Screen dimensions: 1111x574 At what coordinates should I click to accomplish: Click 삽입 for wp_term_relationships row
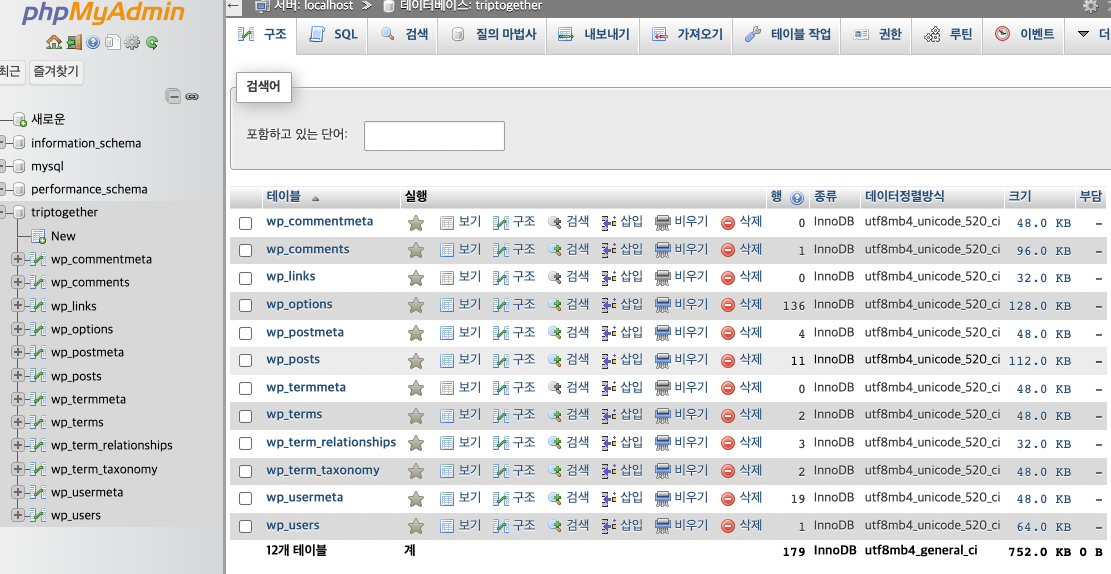pos(622,443)
